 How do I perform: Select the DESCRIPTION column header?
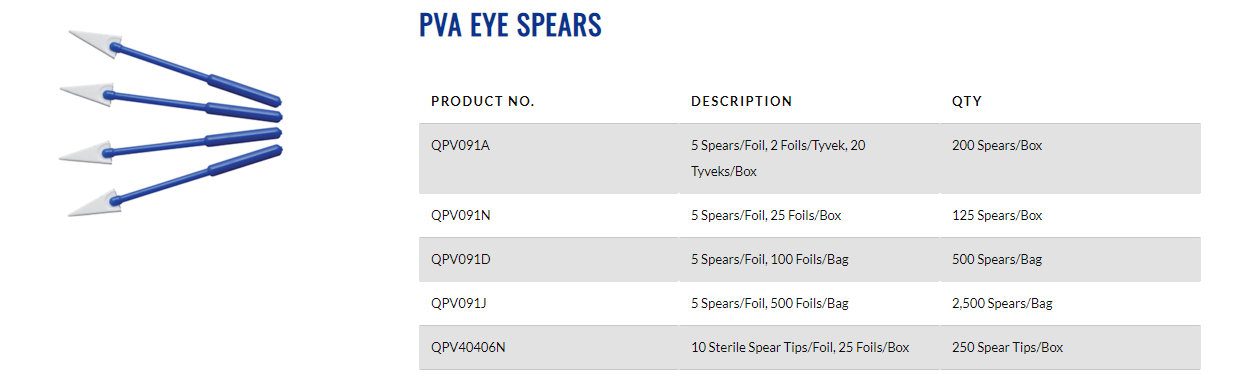pyautogui.click(x=741, y=101)
